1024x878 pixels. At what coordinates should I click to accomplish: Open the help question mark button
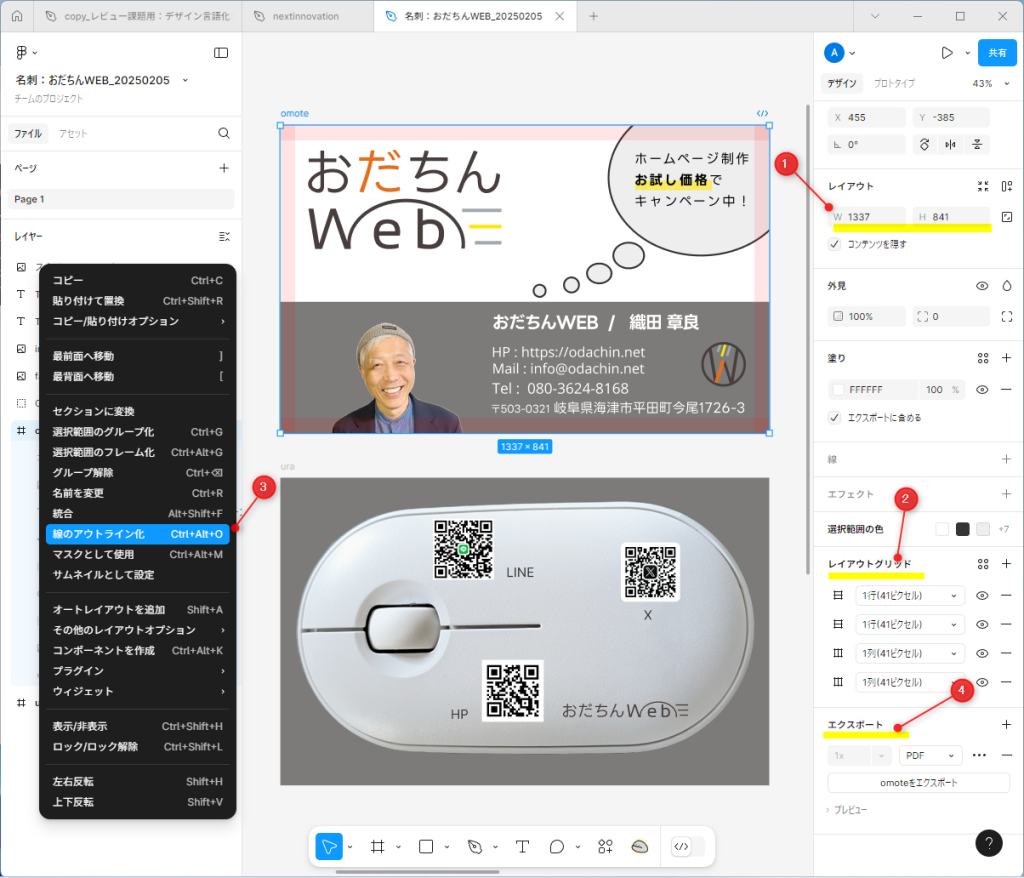point(988,843)
